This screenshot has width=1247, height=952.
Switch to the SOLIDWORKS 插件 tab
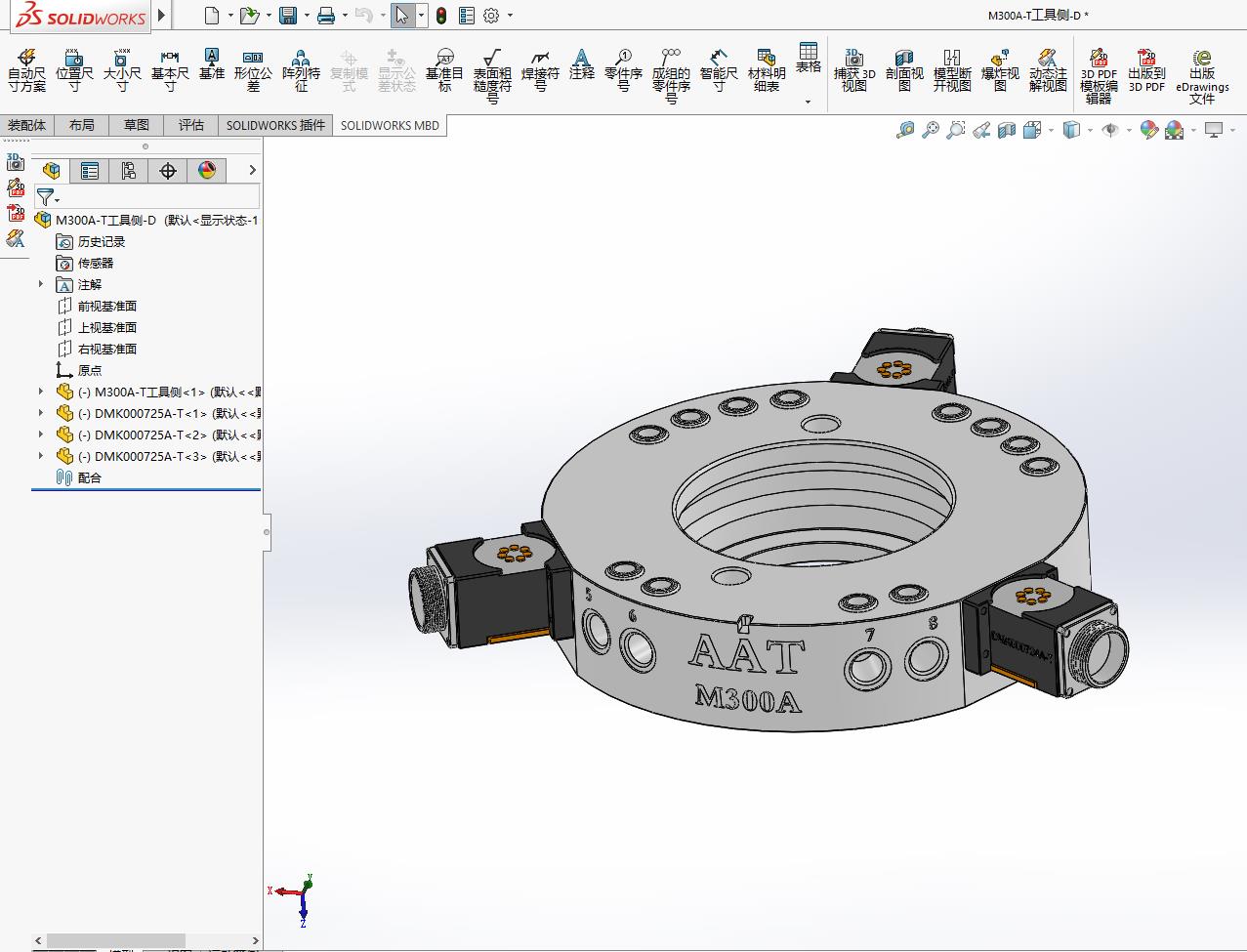point(275,125)
